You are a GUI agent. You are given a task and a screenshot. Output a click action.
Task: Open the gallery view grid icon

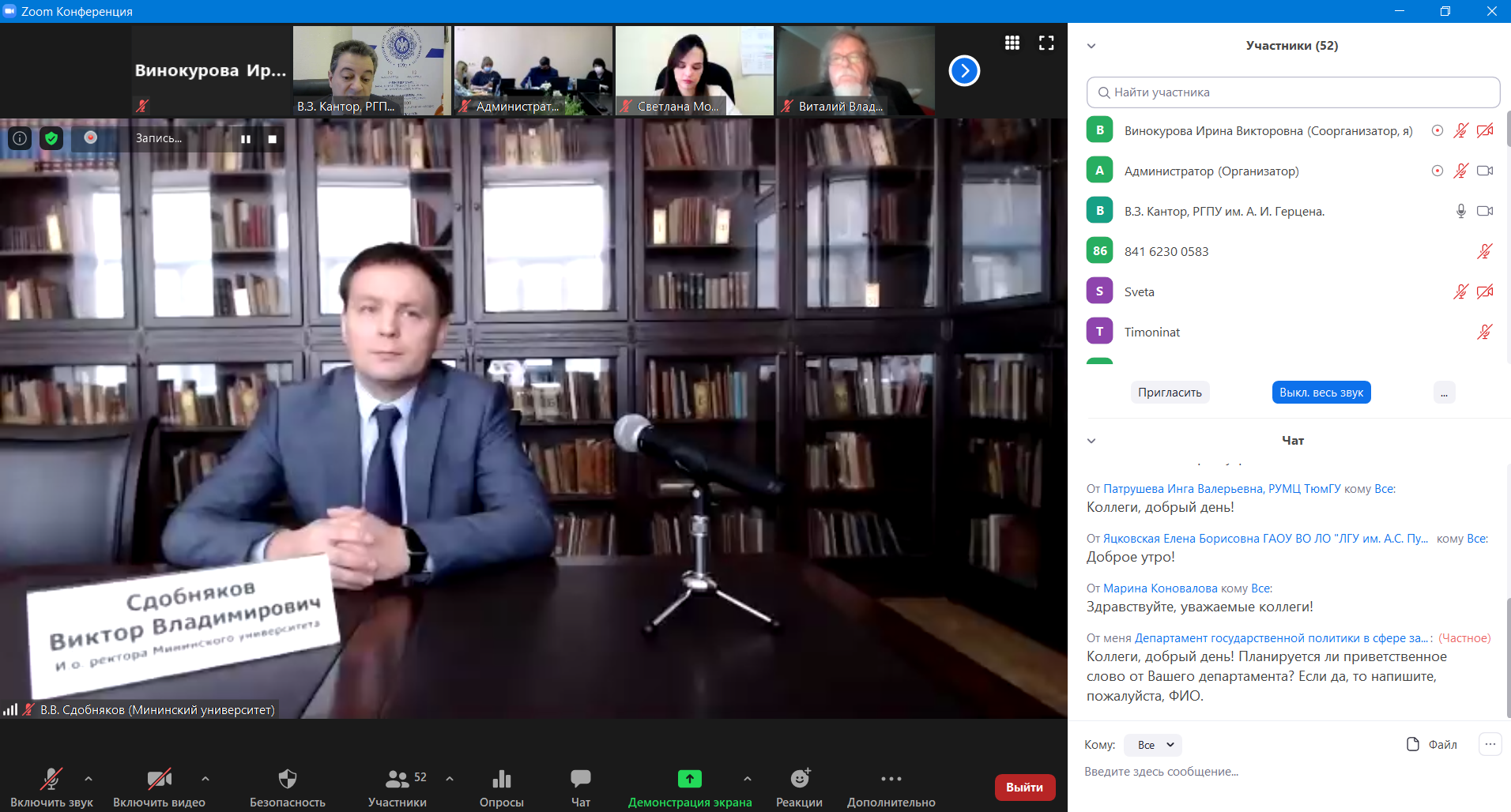point(1012,43)
